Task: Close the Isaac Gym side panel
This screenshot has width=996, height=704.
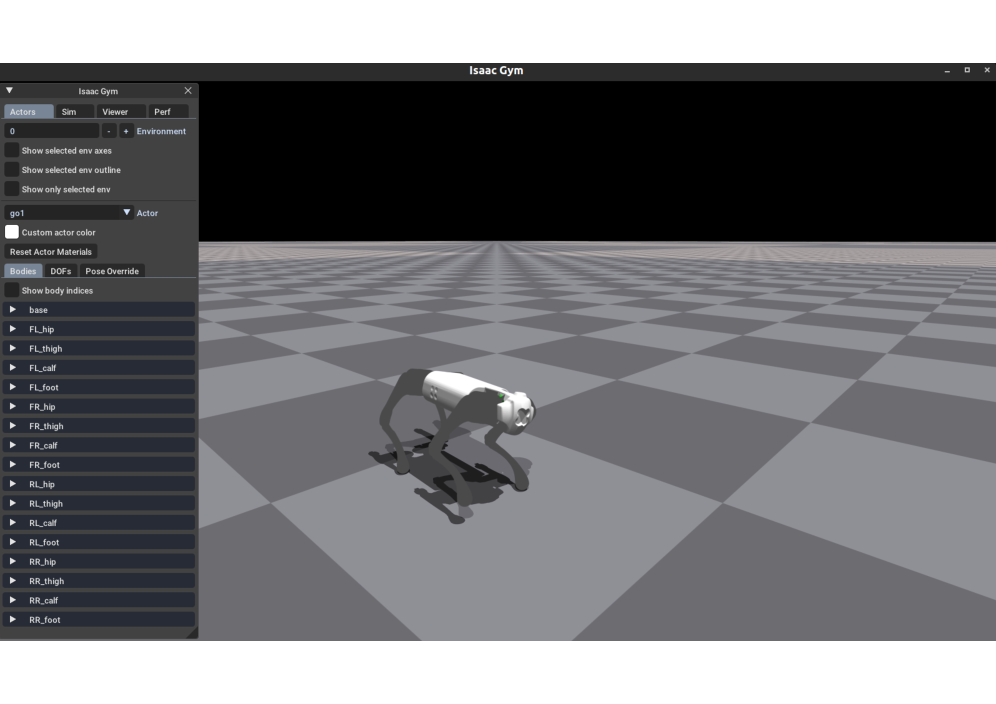Action: tap(188, 91)
